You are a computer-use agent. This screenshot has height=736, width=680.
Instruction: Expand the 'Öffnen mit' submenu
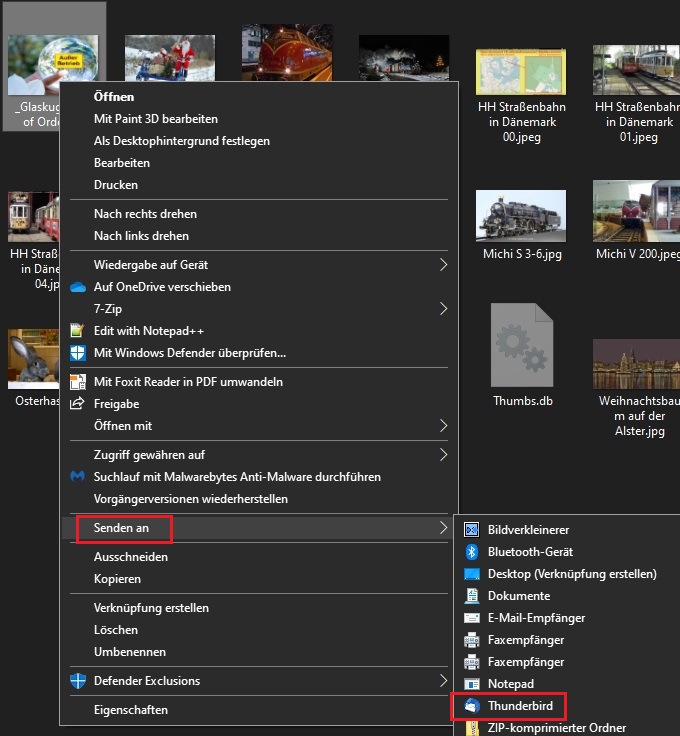tap(443, 426)
